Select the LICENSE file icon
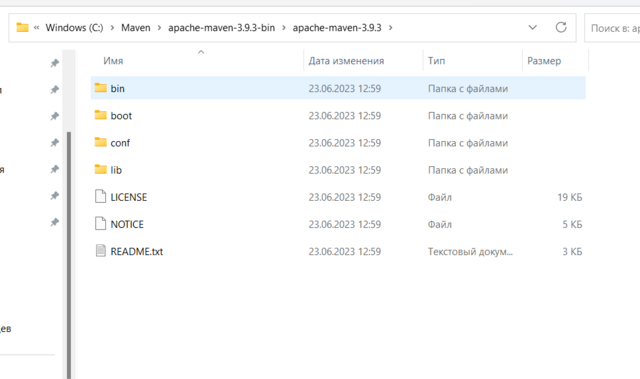 [100, 196]
